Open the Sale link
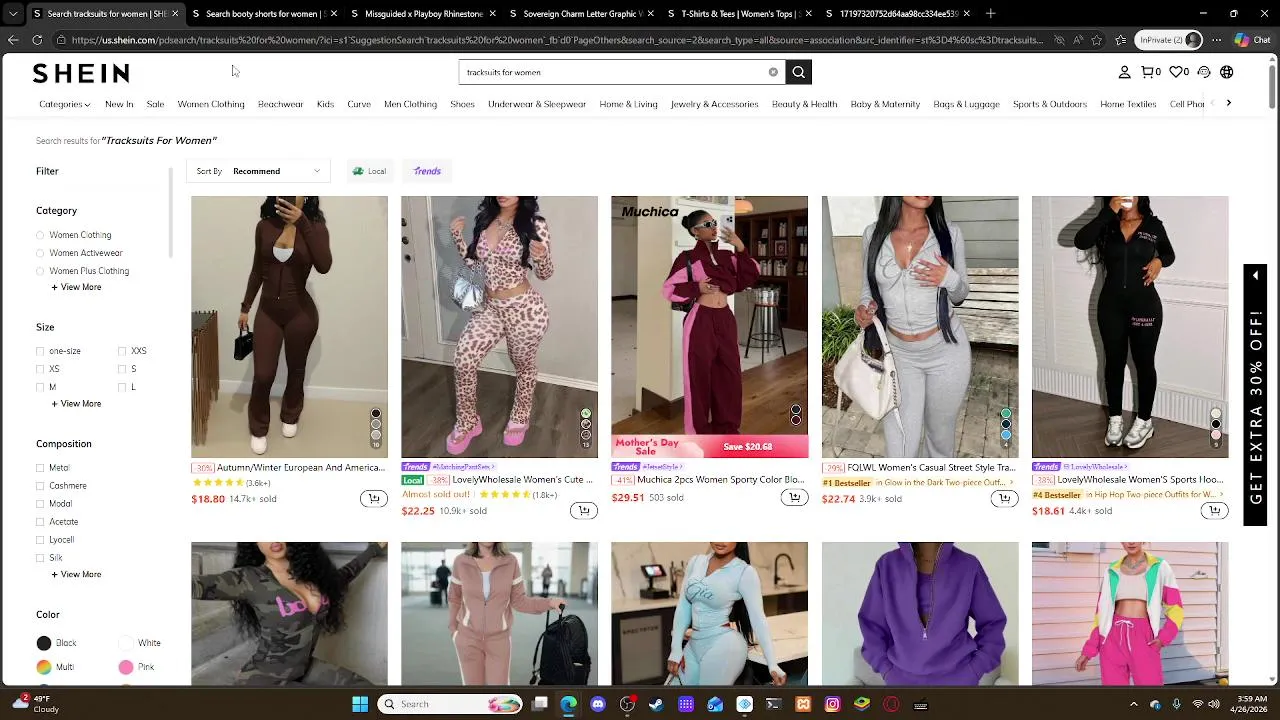This screenshot has width=1280, height=720. [x=155, y=104]
